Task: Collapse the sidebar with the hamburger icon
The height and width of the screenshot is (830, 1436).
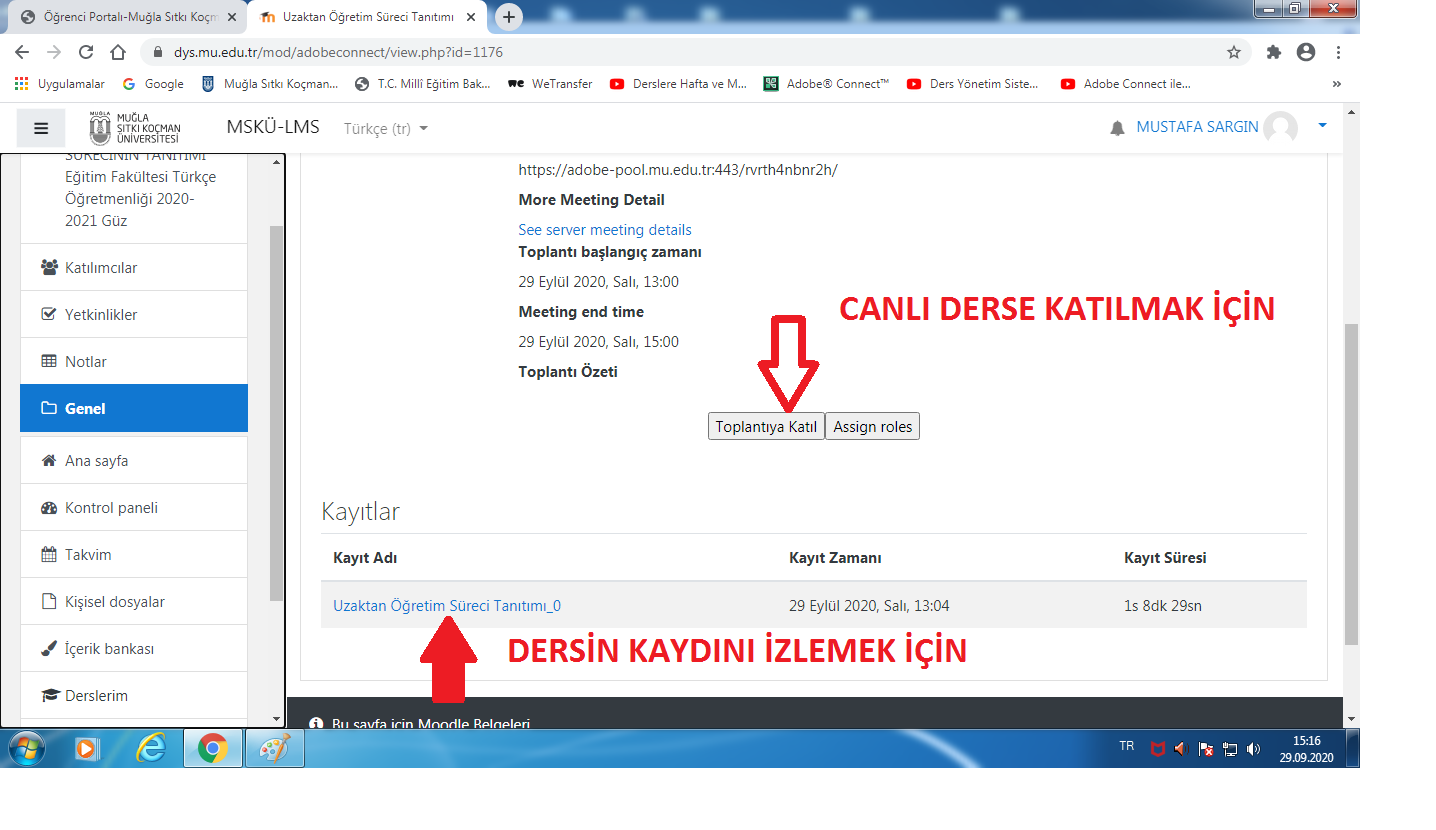Action: tap(41, 128)
